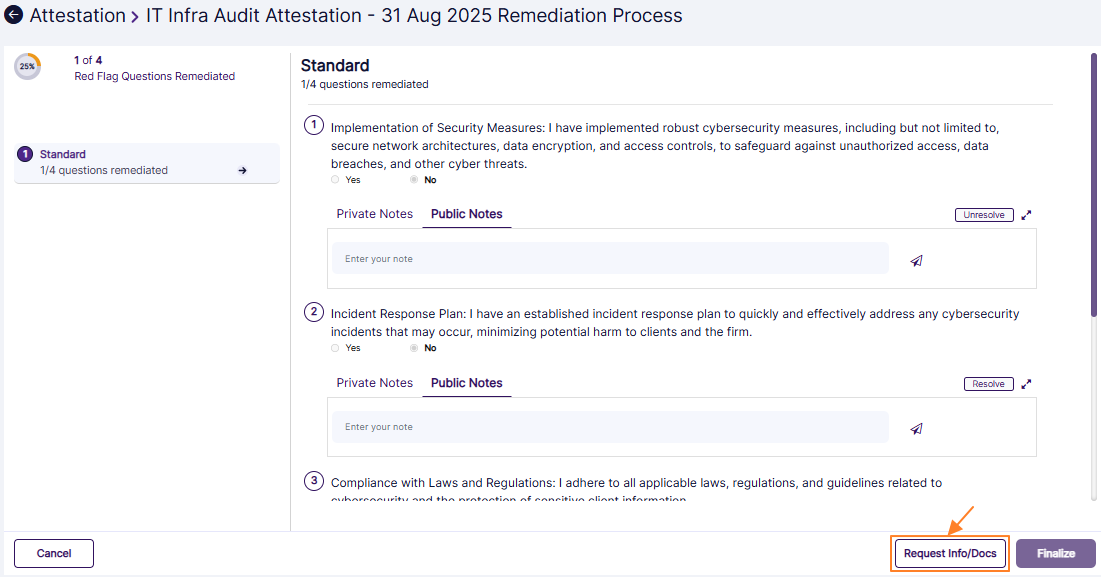Screen dimensions: 1101x577
Task: Select Yes for Incident Response Plan question
Action: pos(335,348)
